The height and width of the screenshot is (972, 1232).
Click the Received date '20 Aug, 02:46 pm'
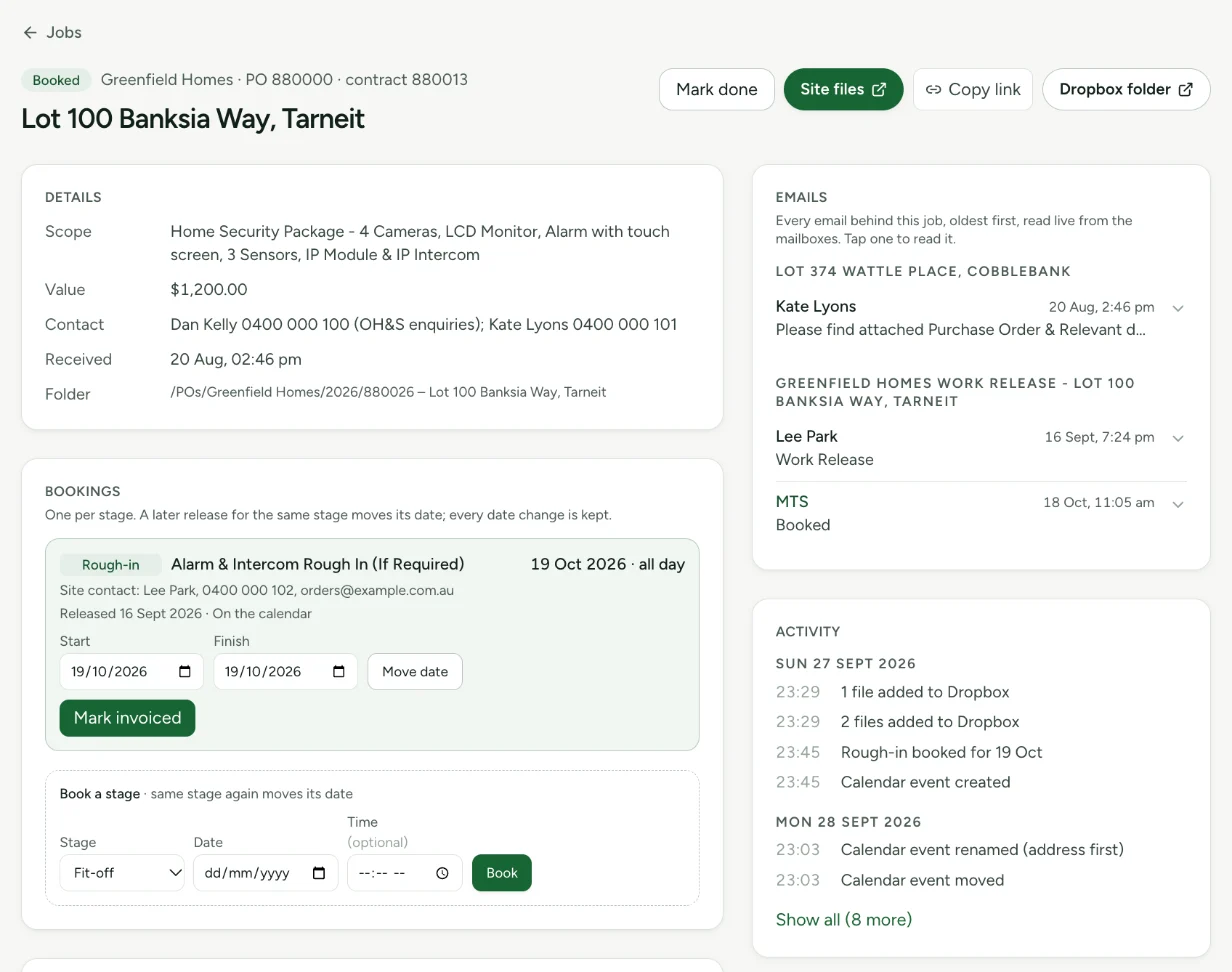coord(236,360)
